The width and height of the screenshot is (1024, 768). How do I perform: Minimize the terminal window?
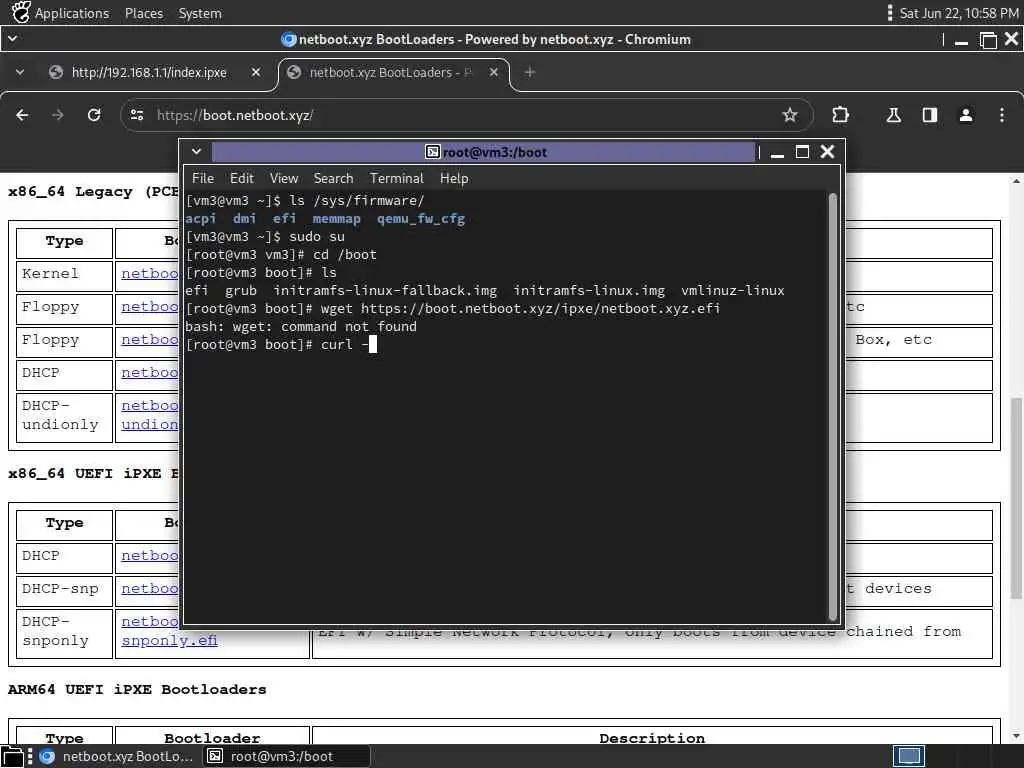pyautogui.click(x=777, y=153)
